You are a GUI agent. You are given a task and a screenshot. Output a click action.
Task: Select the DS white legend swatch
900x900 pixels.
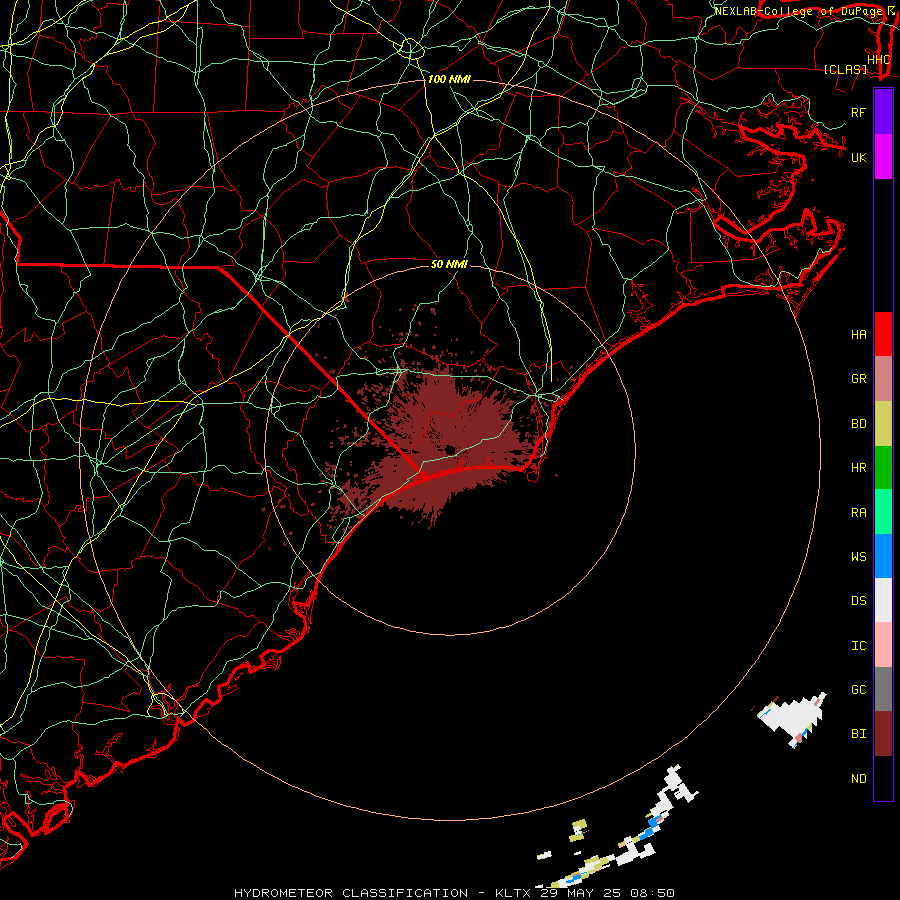point(883,600)
